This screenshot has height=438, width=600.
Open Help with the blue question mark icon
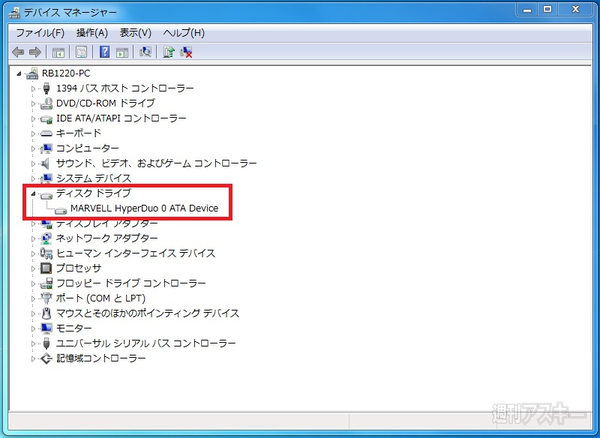click(104, 52)
